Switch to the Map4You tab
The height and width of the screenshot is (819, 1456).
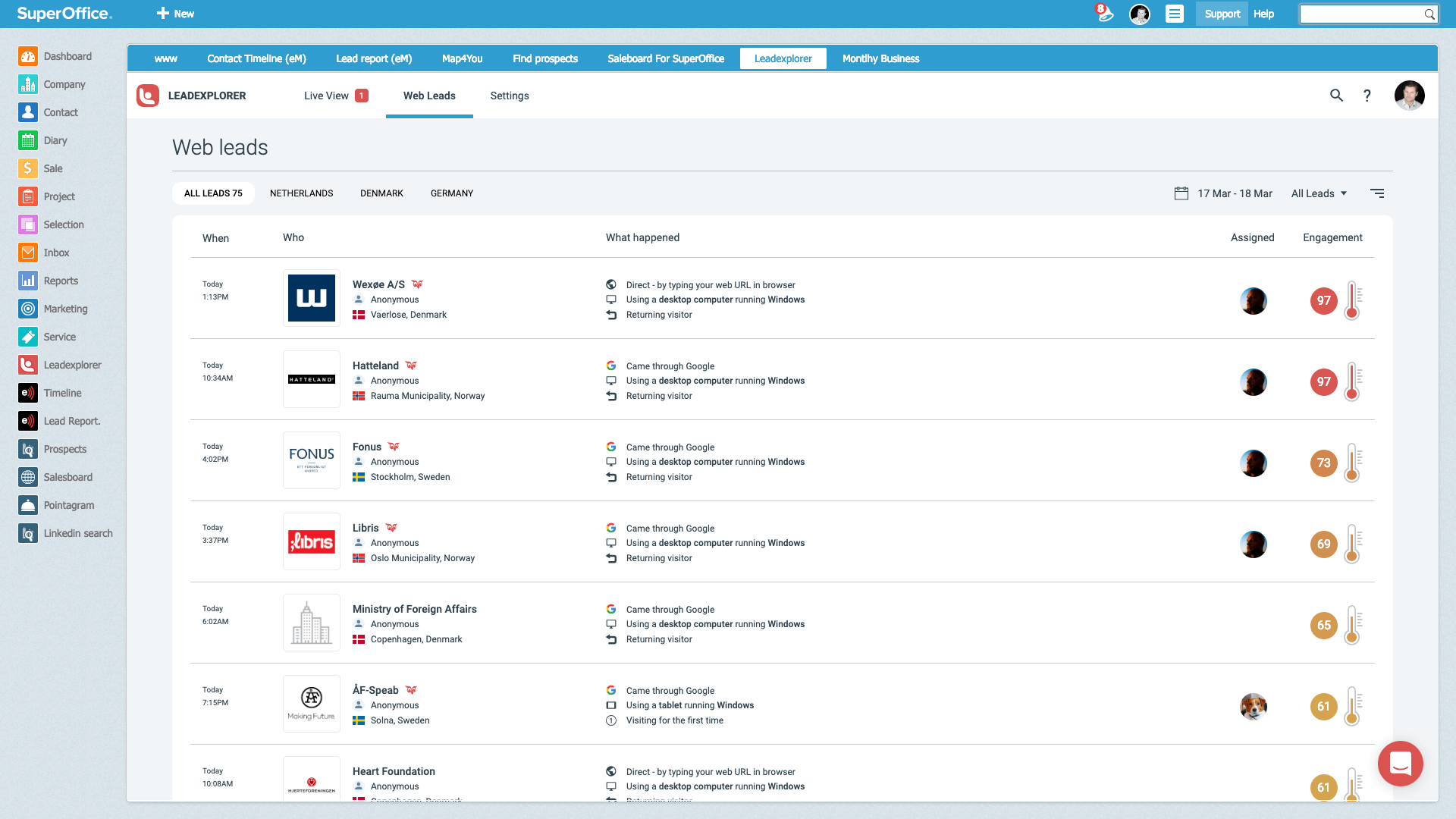click(x=462, y=58)
